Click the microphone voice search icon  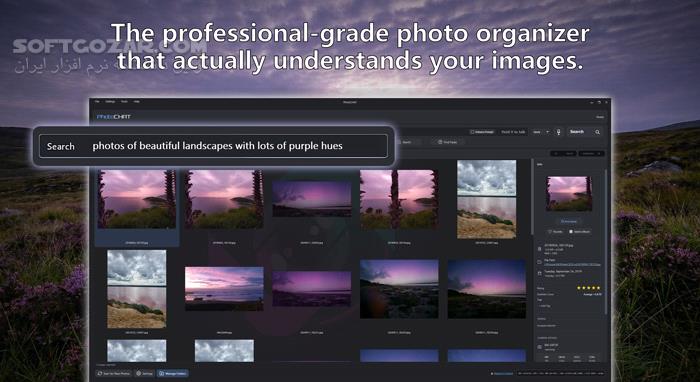(x=558, y=132)
